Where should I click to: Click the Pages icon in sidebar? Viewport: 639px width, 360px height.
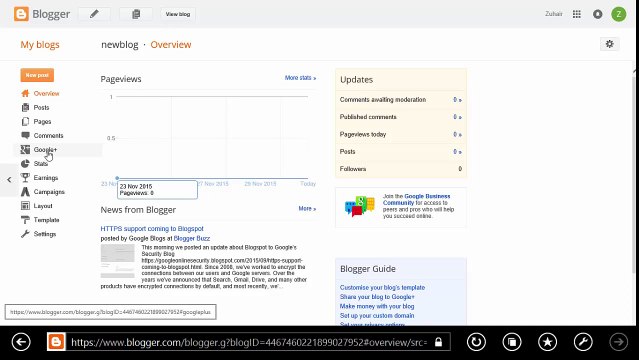click(25, 121)
